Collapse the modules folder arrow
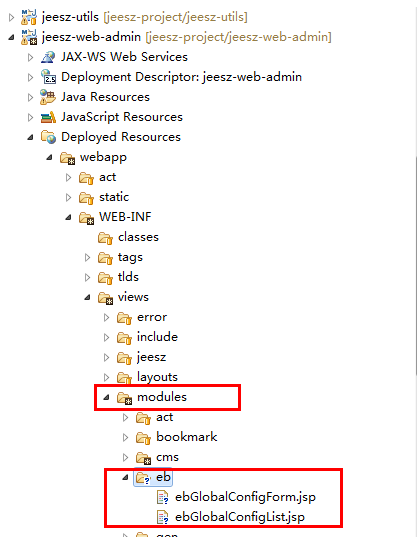The width and height of the screenshot is (417, 537). pos(106,397)
